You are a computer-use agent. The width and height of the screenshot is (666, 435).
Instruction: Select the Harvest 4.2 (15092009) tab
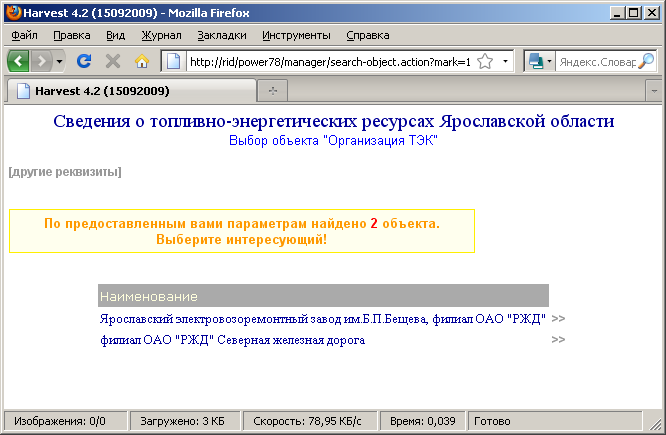(130, 91)
